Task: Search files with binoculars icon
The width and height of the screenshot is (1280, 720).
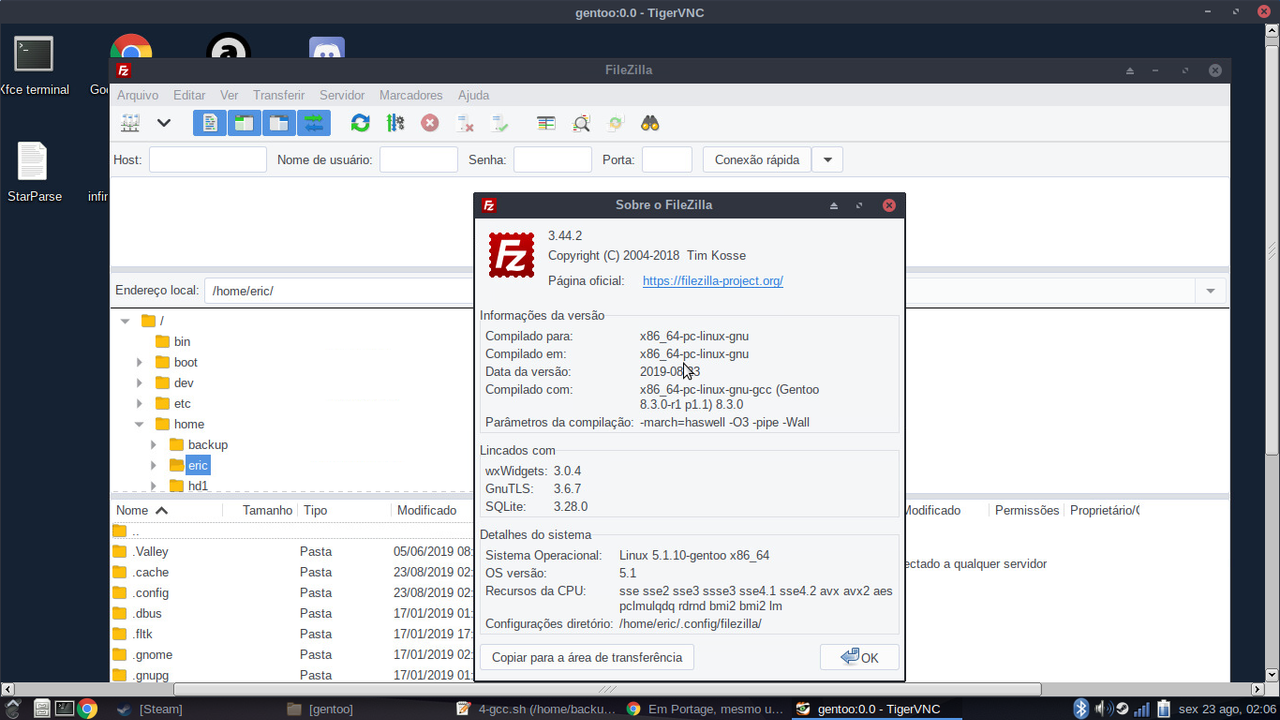Action: click(x=650, y=123)
